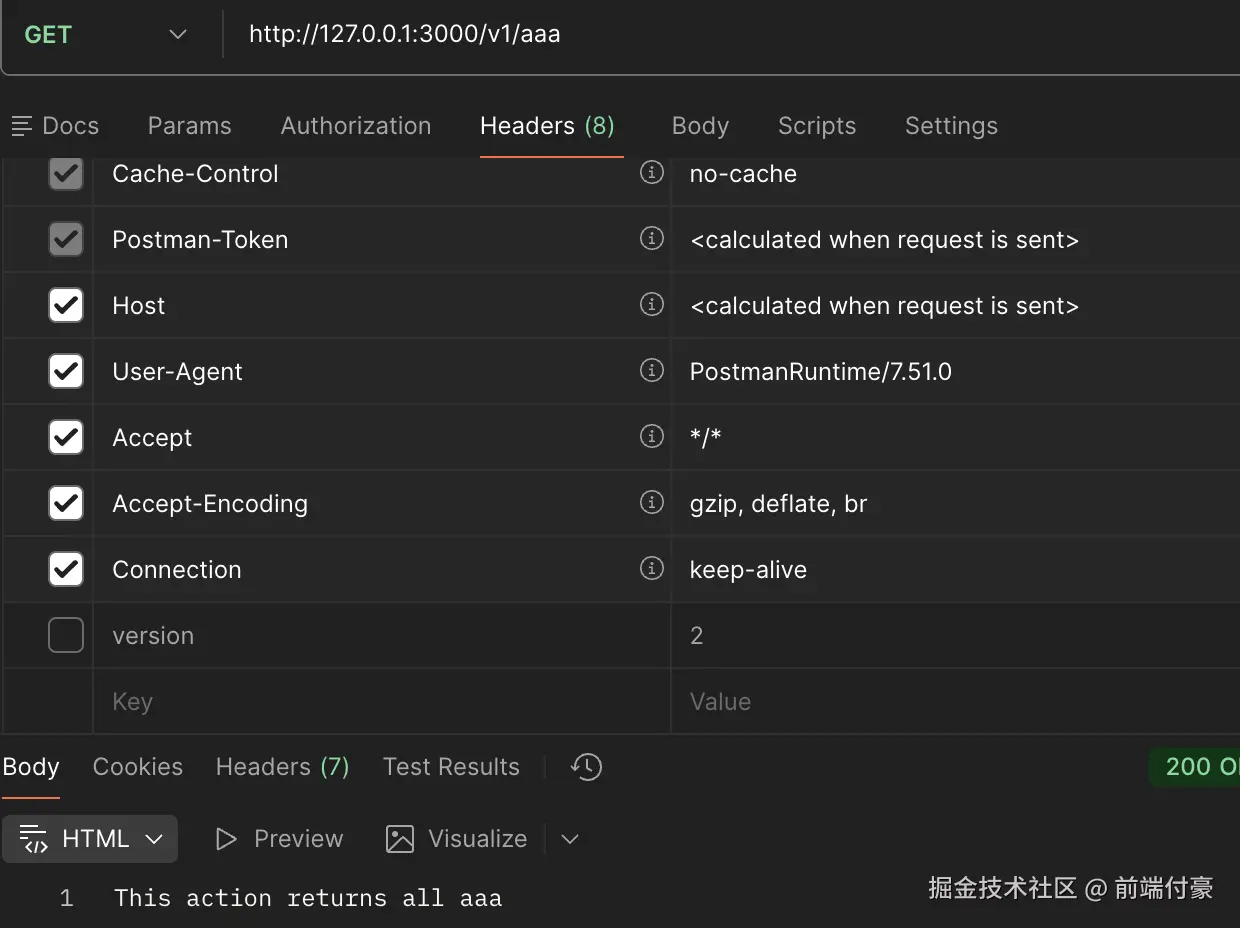Click the info icon in the Host row
Image resolution: width=1240 pixels, height=928 pixels.
coord(652,304)
